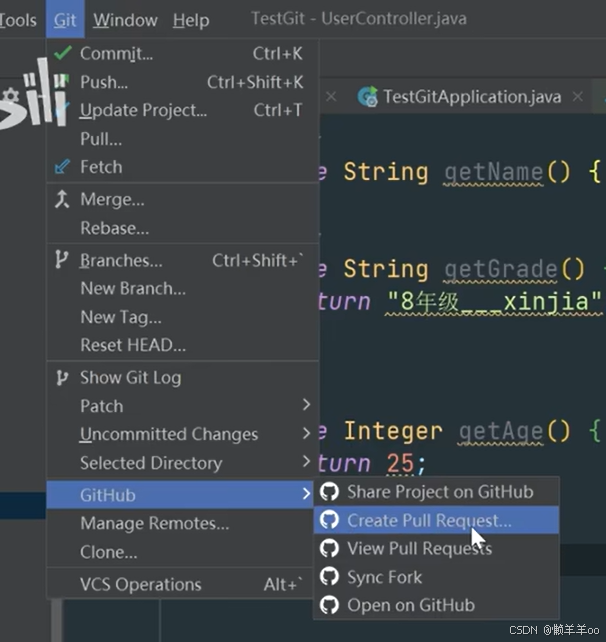This screenshot has width=606, height=642.
Task: Select New Tag... menu entry
Action: click(183, 317)
